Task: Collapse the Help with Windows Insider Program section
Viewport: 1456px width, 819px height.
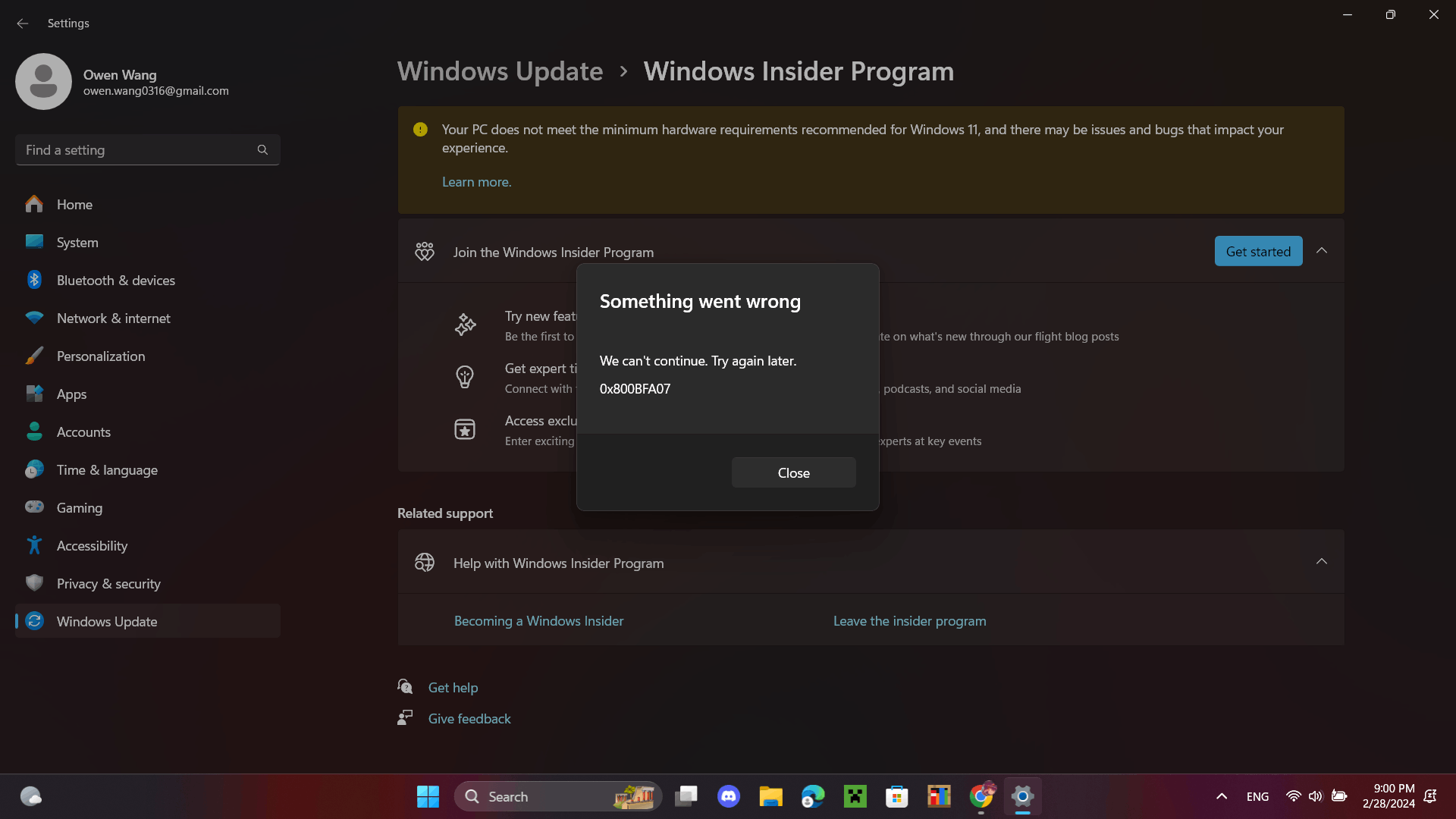Action: (x=1322, y=562)
